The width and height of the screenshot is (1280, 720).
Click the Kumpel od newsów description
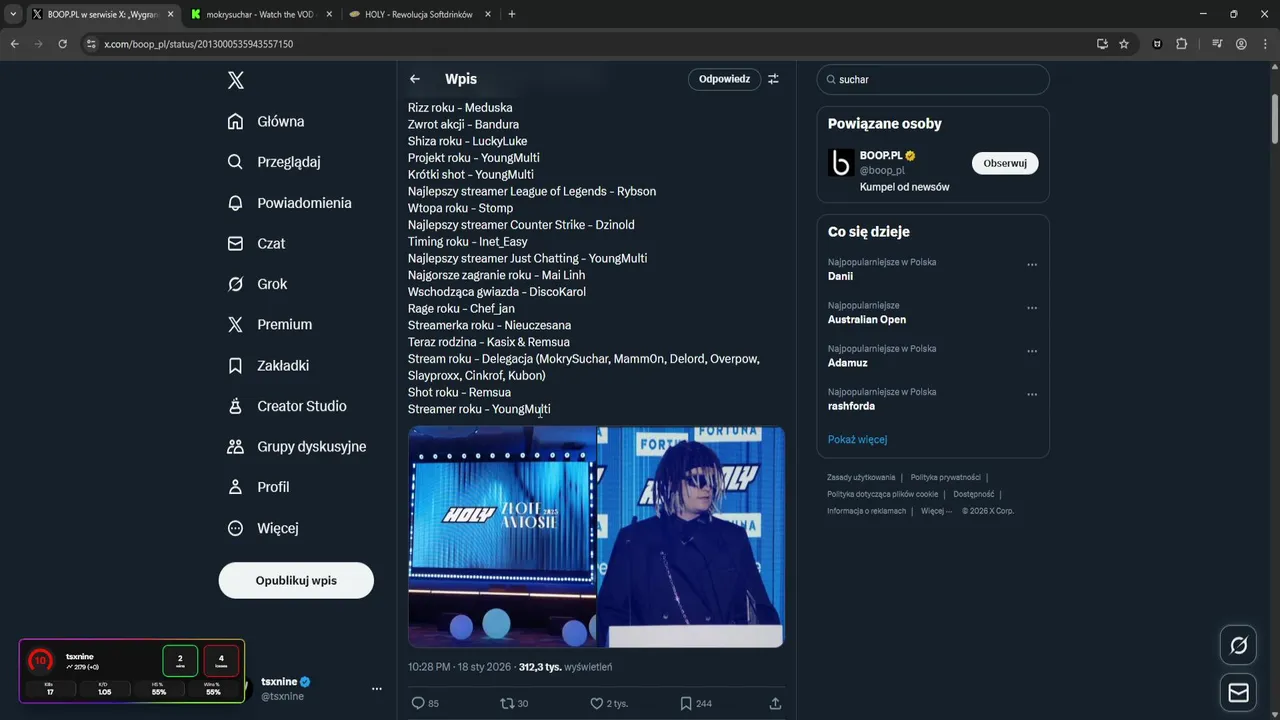(x=904, y=187)
